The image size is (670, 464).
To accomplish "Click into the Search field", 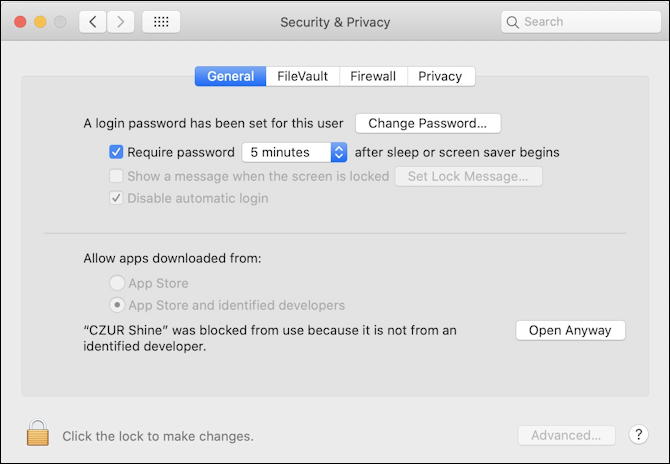I will [x=581, y=22].
